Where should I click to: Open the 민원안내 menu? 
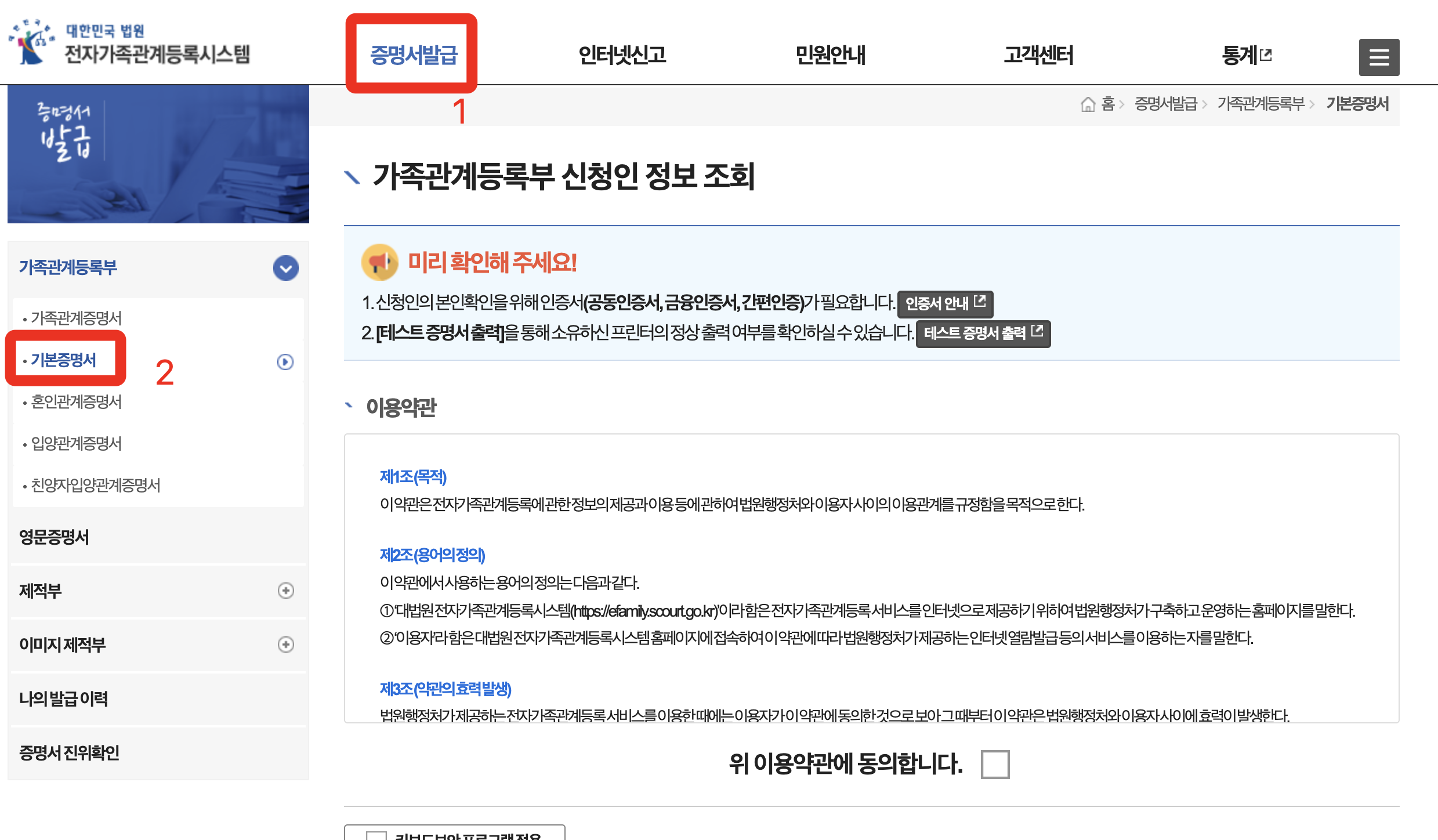(x=831, y=55)
